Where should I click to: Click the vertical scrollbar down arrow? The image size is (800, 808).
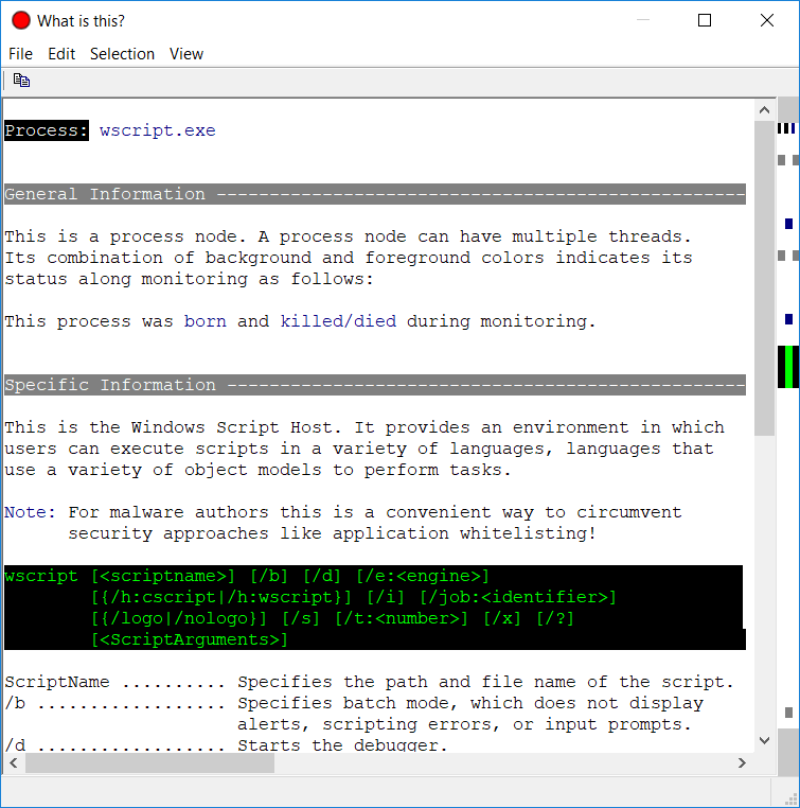point(764,741)
